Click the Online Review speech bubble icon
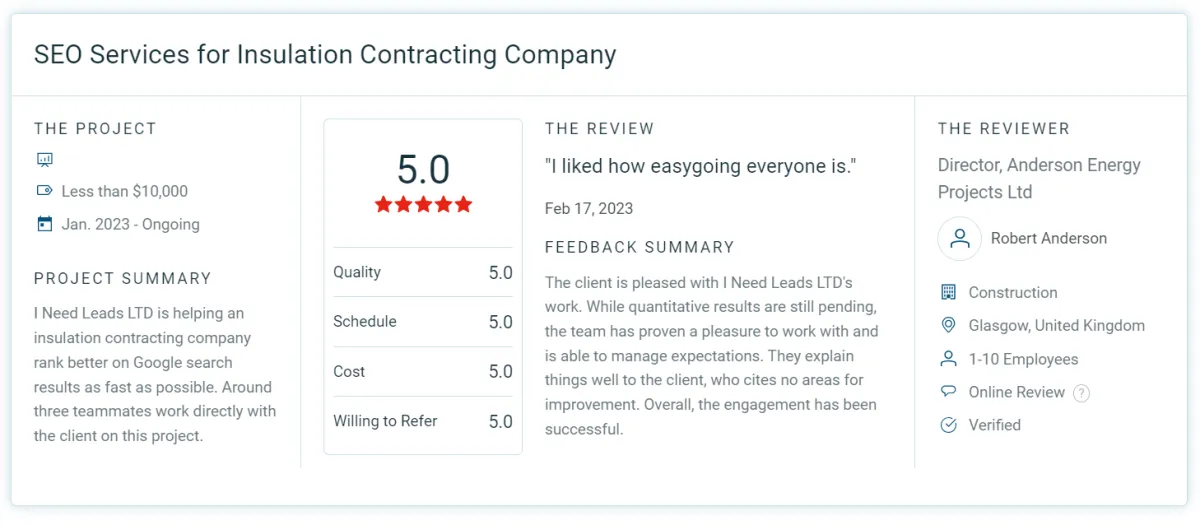The width and height of the screenshot is (1200, 525). (949, 392)
